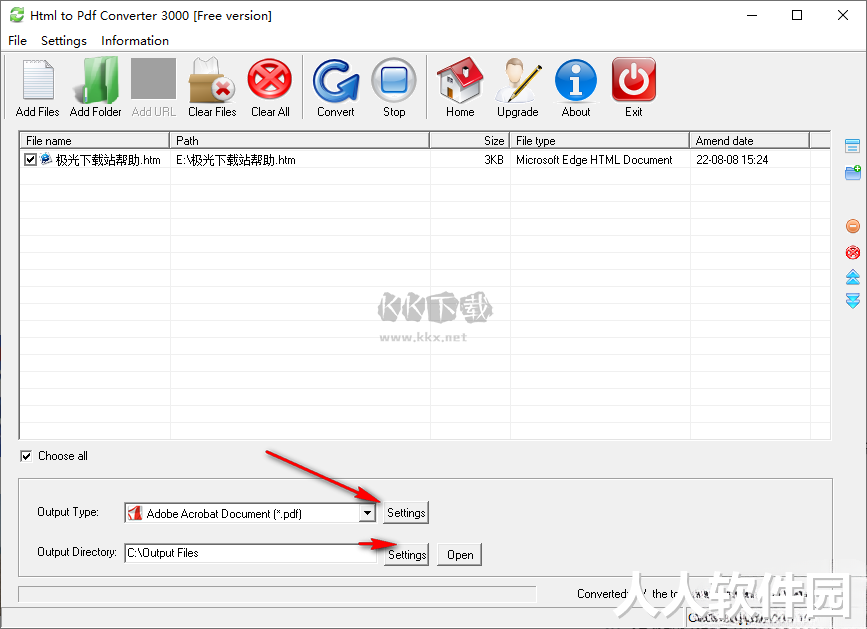Click Settings button next to Output Directory
The height and width of the screenshot is (629, 867).
[x=407, y=554]
